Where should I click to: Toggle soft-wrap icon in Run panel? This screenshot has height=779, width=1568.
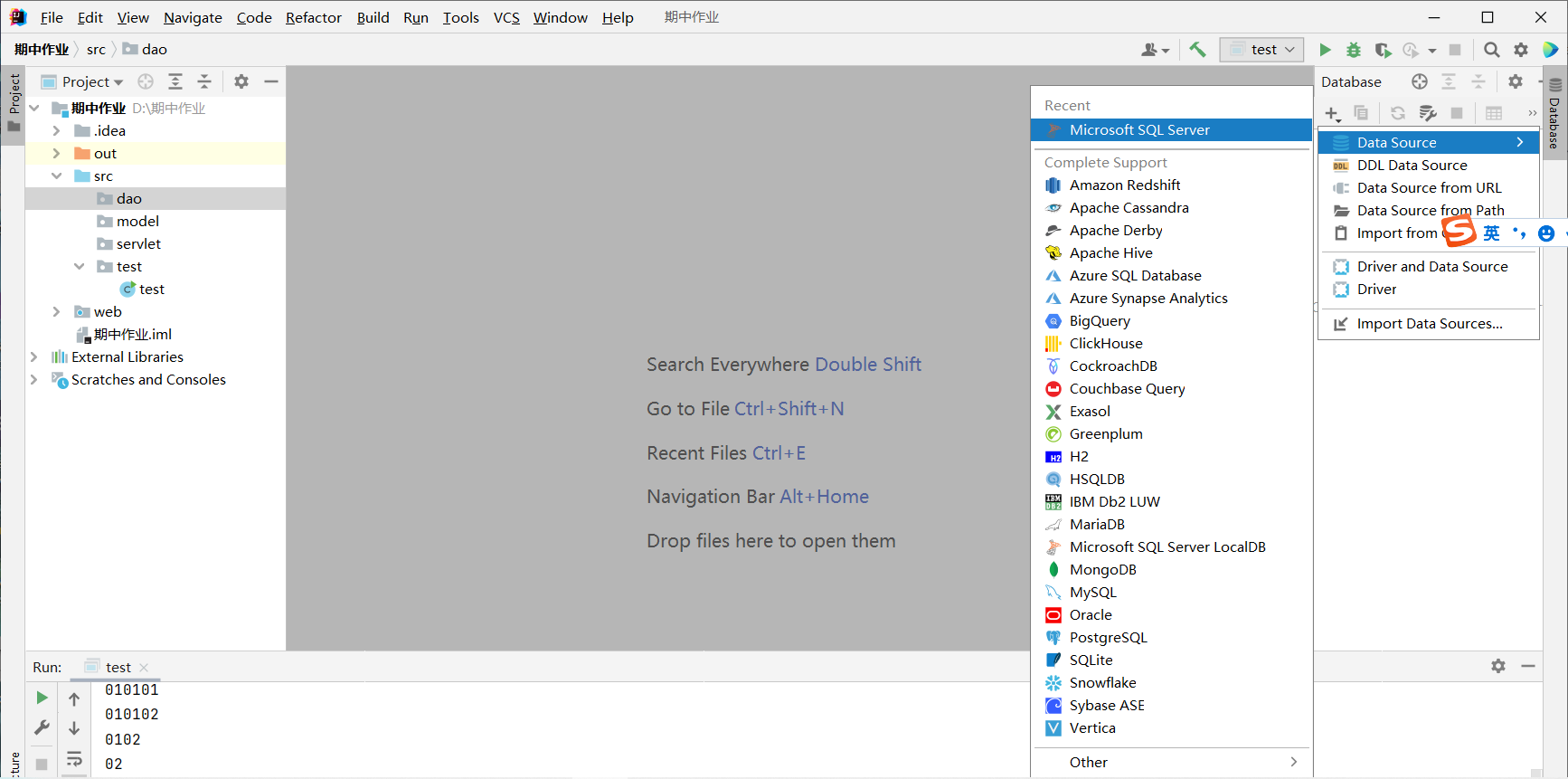point(74,758)
